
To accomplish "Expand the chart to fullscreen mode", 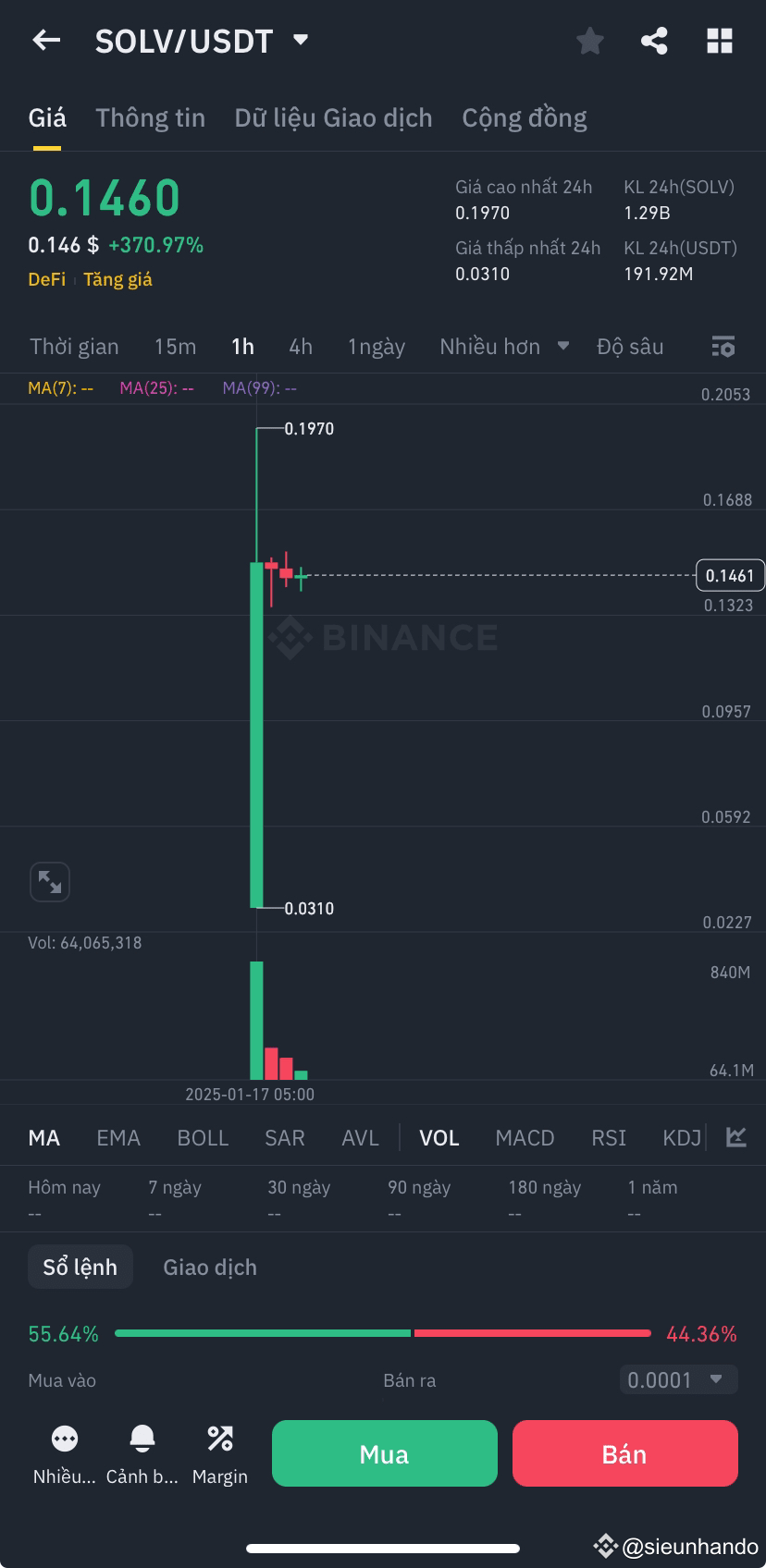I will pyautogui.click(x=50, y=881).
